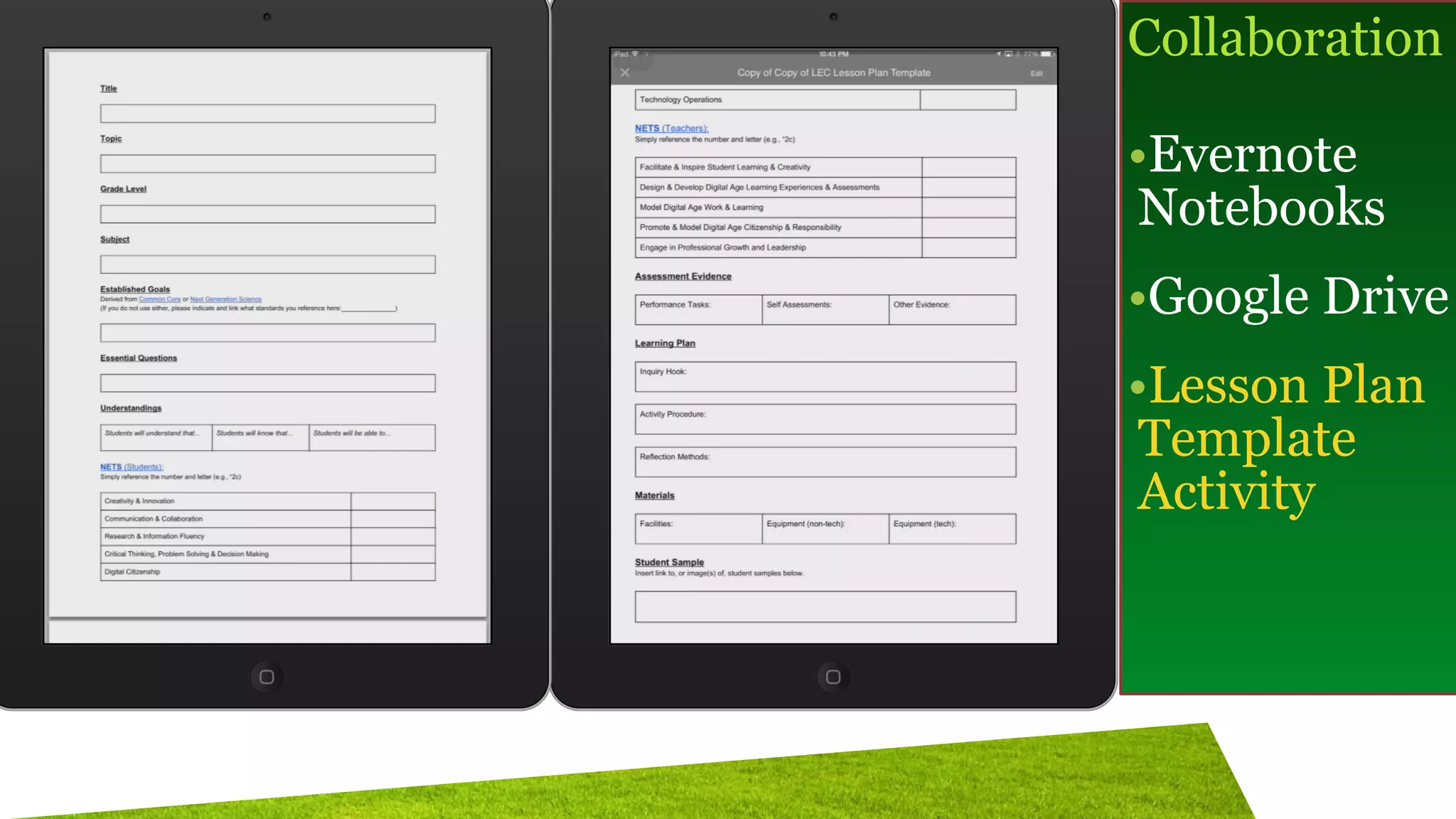
Task: Follow the Common Core link
Action: tap(160, 299)
